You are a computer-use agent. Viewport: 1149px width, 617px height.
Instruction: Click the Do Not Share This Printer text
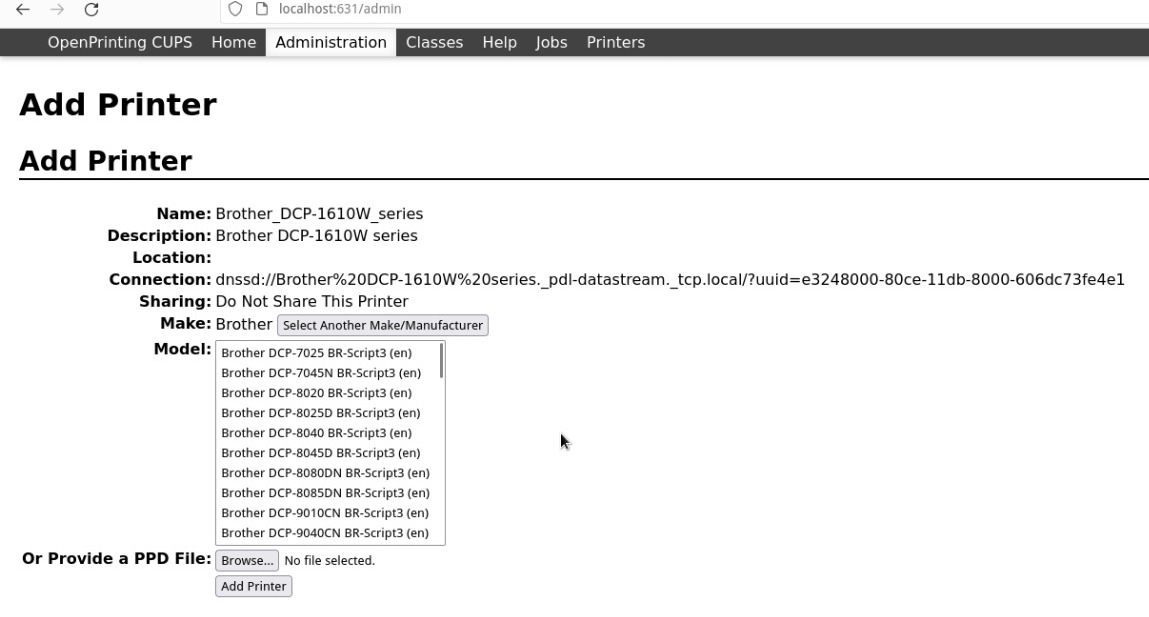pyautogui.click(x=312, y=302)
